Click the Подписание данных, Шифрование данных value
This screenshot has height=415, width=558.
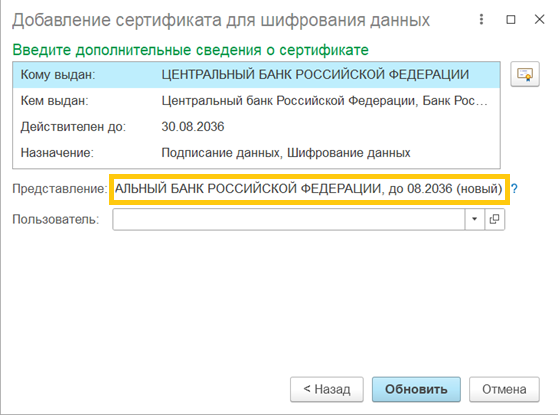286,153
